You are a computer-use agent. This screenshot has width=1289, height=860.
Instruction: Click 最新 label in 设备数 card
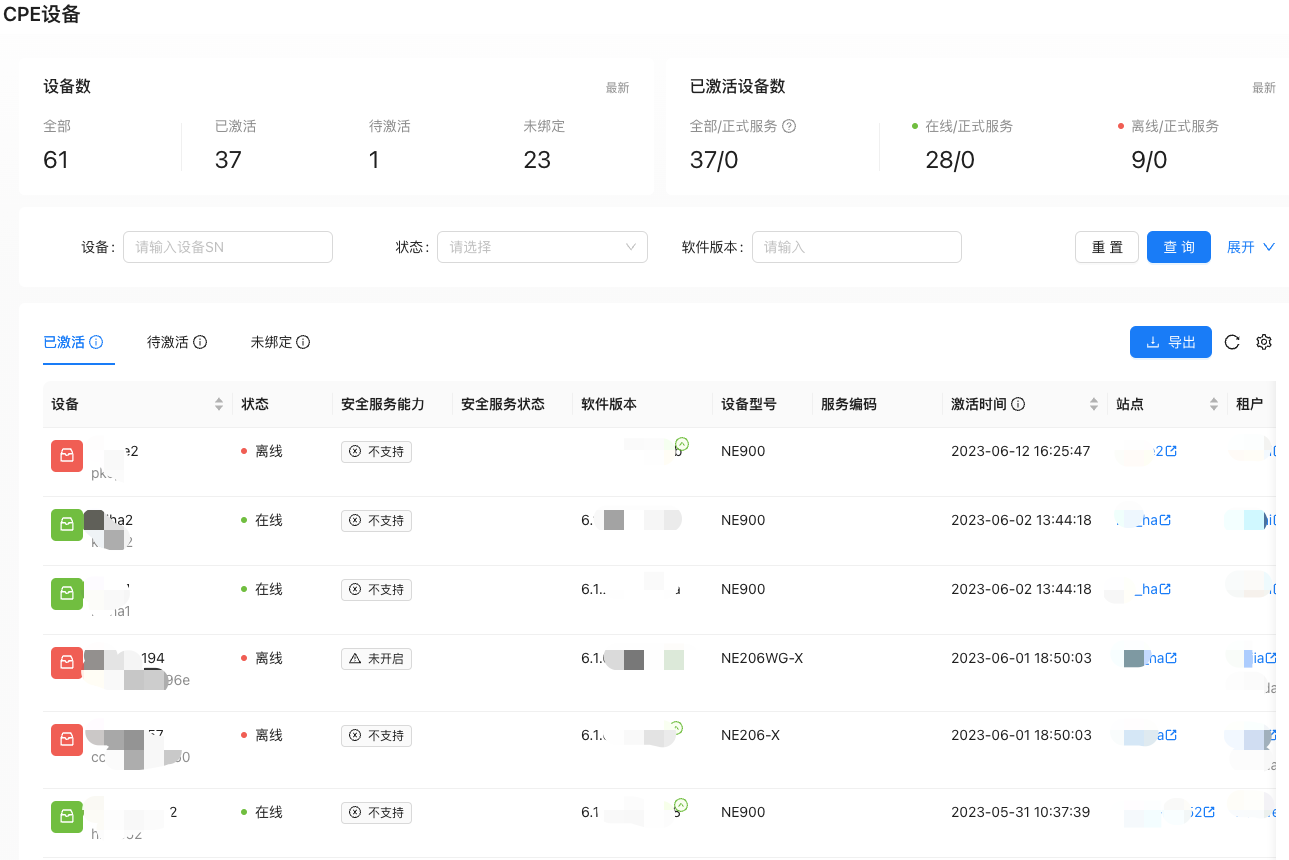617,88
